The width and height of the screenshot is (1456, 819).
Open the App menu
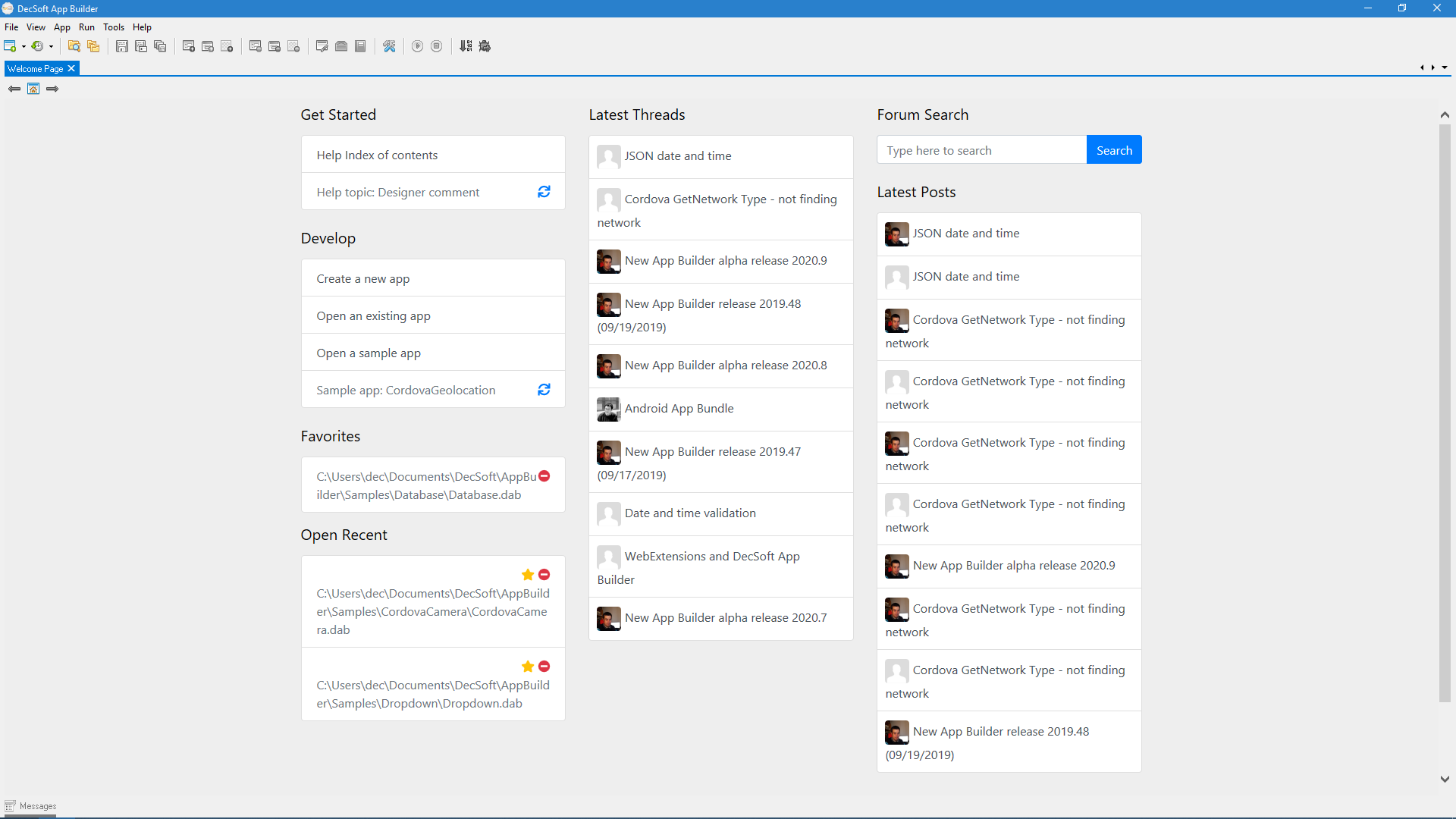click(62, 27)
